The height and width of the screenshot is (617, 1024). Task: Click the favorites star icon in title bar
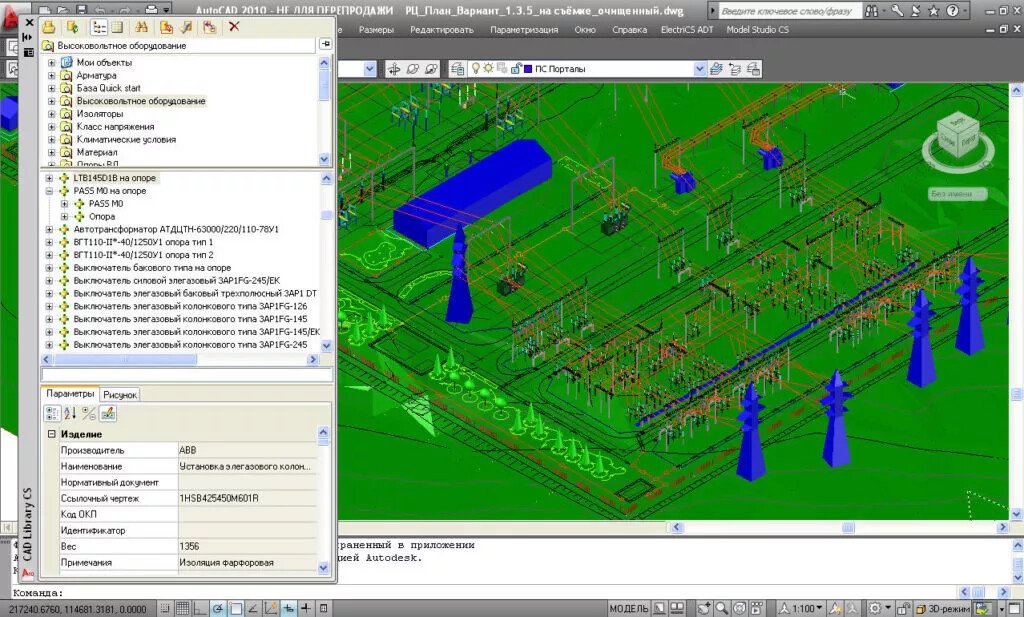933,10
